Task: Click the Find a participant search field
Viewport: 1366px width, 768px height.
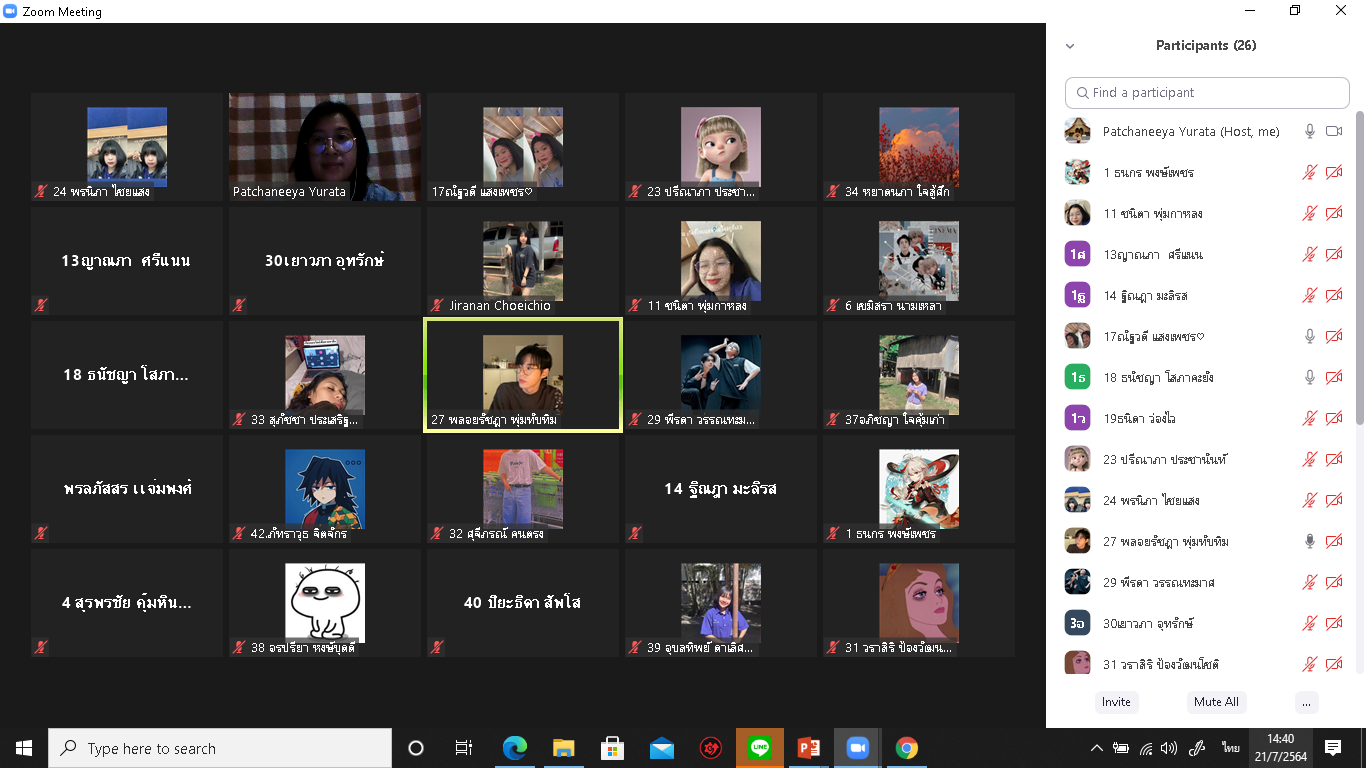Action: pyautogui.click(x=1207, y=93)
